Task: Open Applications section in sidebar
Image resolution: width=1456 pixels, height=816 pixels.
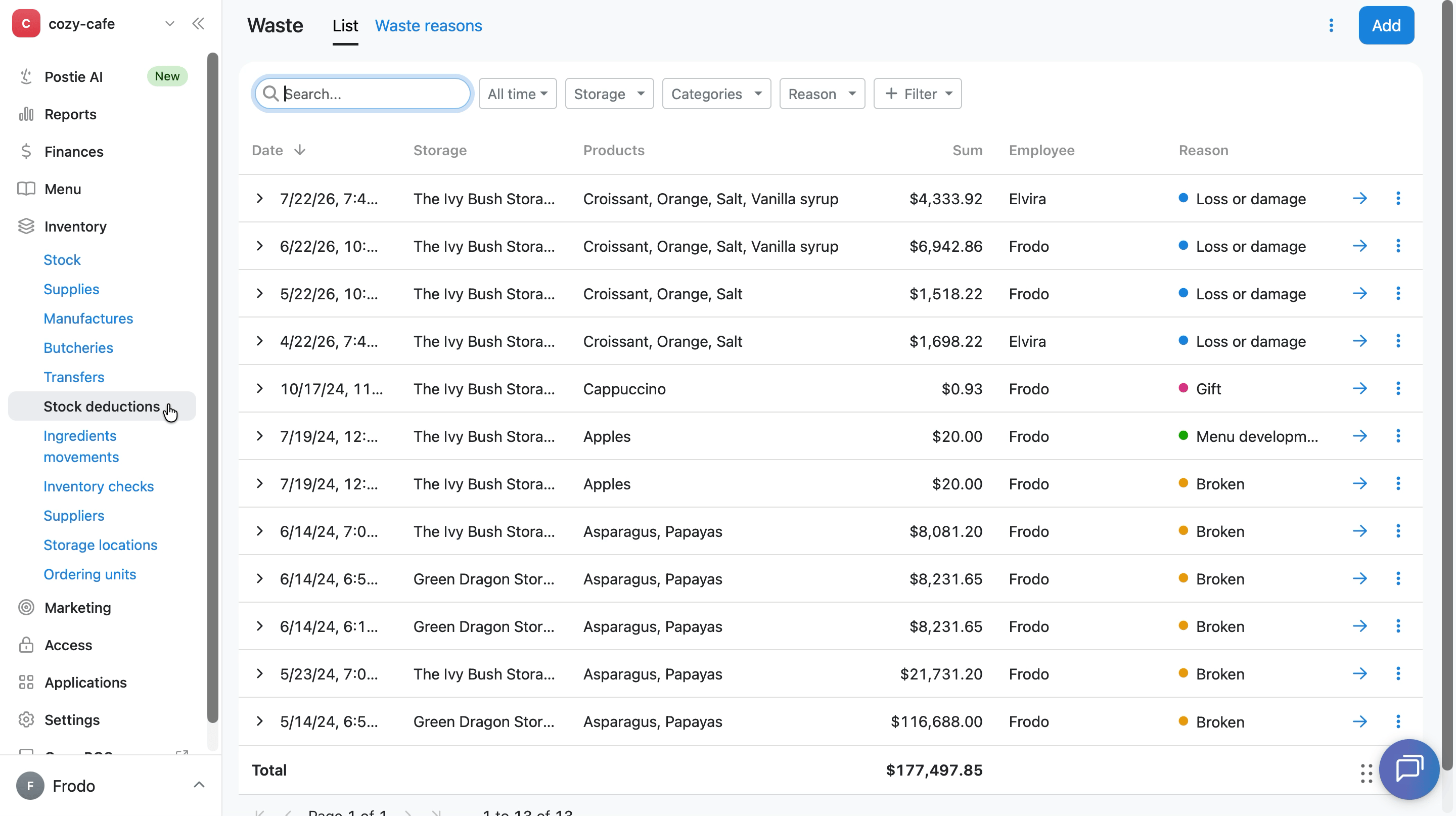Action: coord(85,682)
